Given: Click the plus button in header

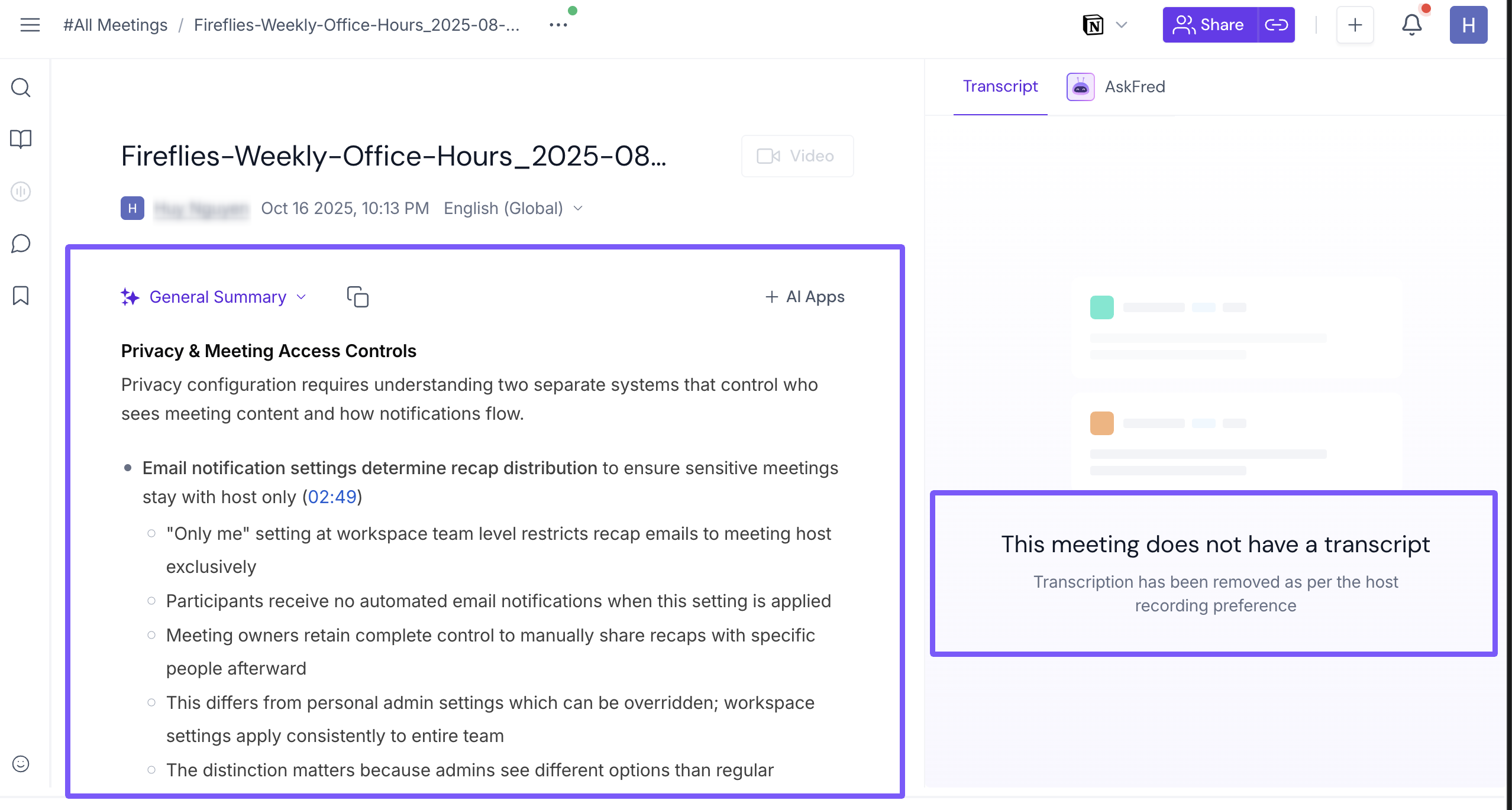Looking at the screenshot, I should point(1355,25).
